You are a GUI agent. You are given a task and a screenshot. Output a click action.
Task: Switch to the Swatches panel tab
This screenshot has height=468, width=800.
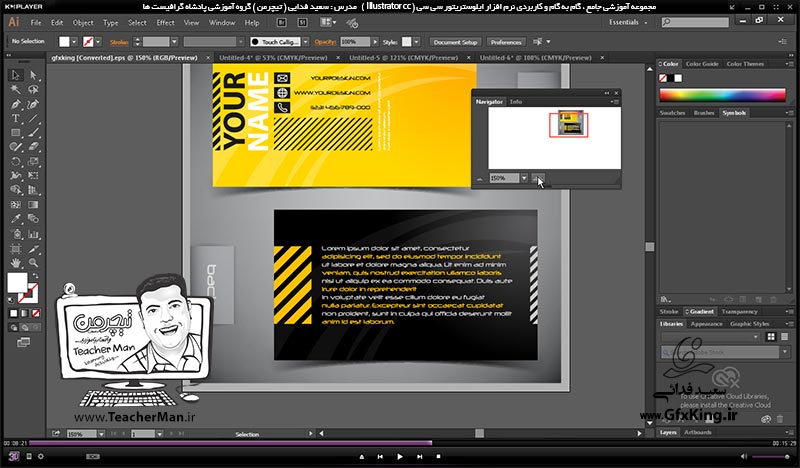[672, 113]
